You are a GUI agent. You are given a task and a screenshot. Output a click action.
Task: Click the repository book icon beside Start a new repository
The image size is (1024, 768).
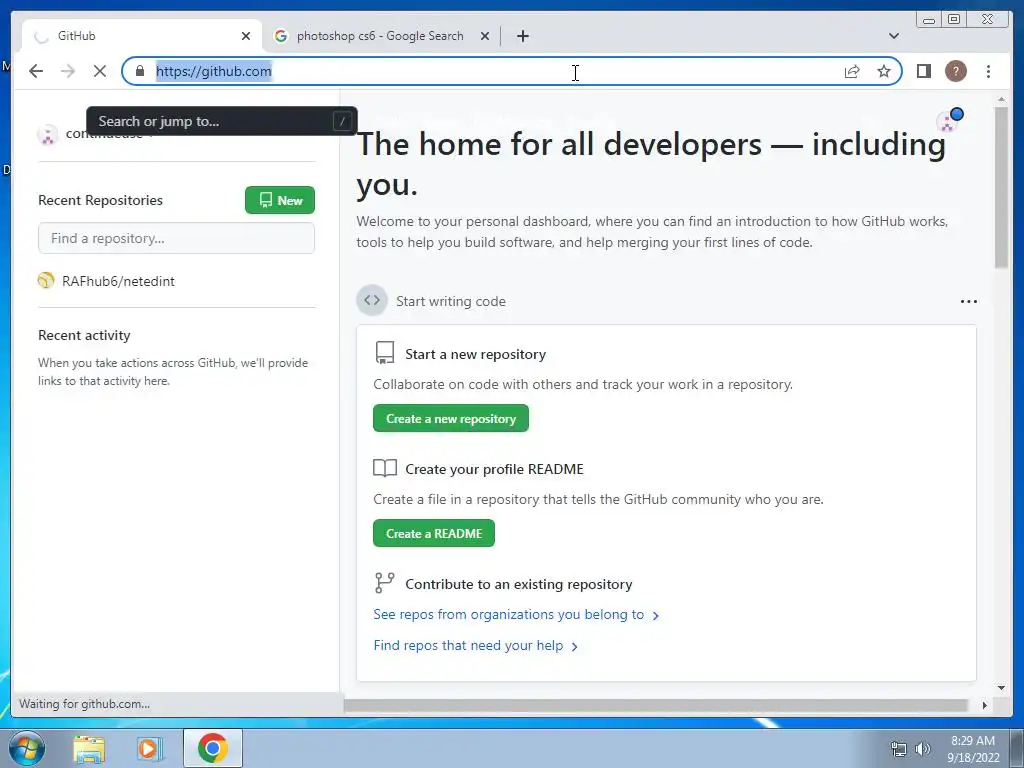(x=385, y=353)
